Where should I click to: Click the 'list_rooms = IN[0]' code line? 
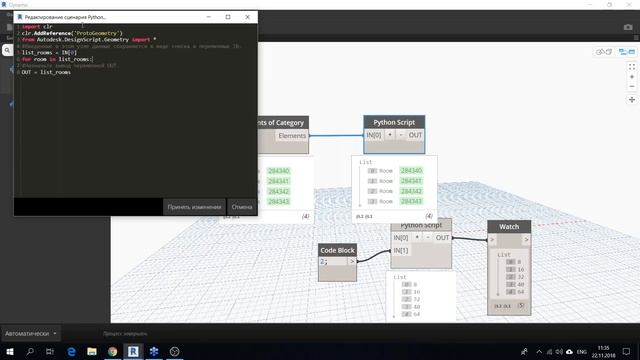click(49, 53)
